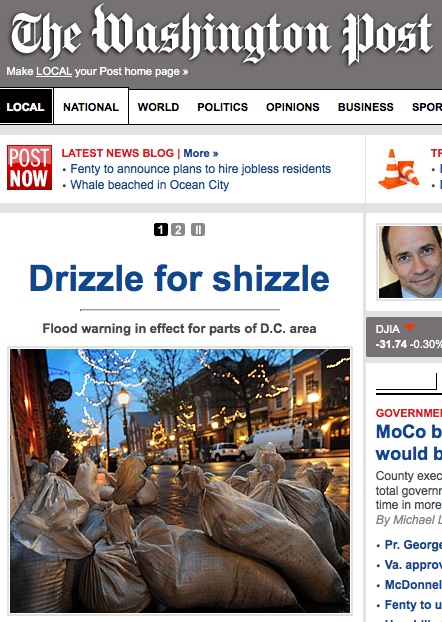Click the Post Now red logo icon
Image resolution: width=442 pixels, height=622 pixels.
[x=29, y=167]
